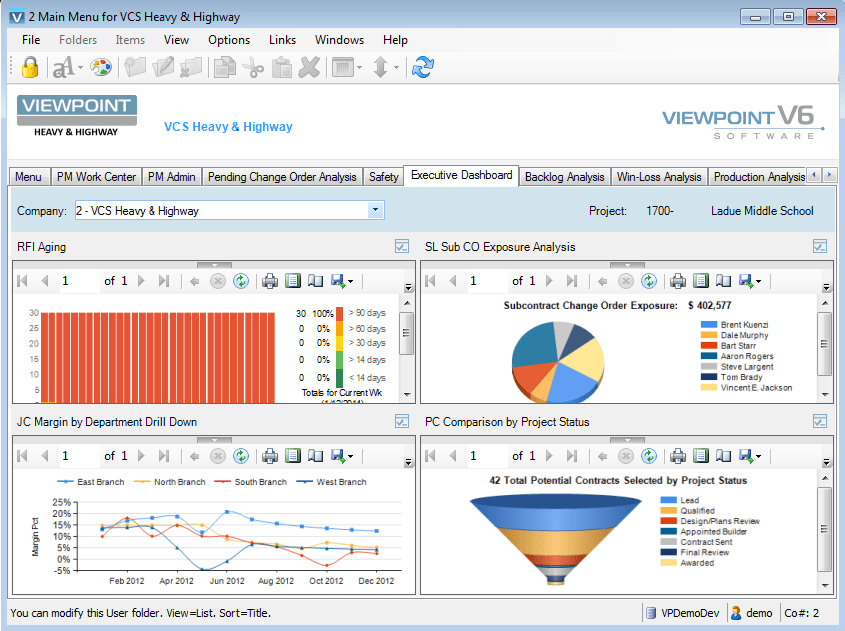Switch to the Backlog Analysis tab
Screen dimensions: 845x631
point(564,176)
